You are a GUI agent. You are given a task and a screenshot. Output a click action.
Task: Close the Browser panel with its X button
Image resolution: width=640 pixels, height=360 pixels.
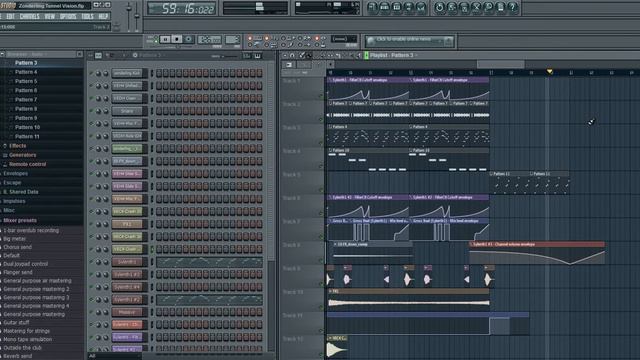click(80, 54)
